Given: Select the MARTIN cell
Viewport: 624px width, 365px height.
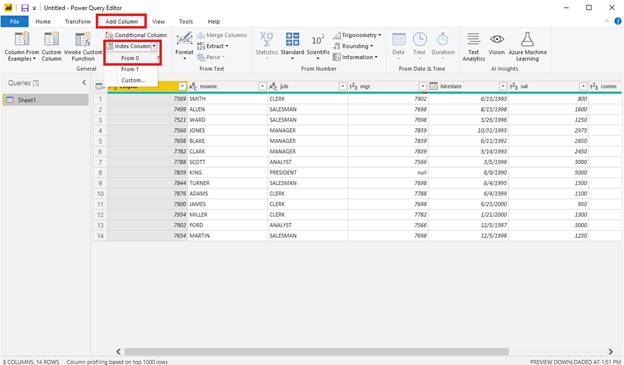Looking at the screenshot, I should 228,236.
